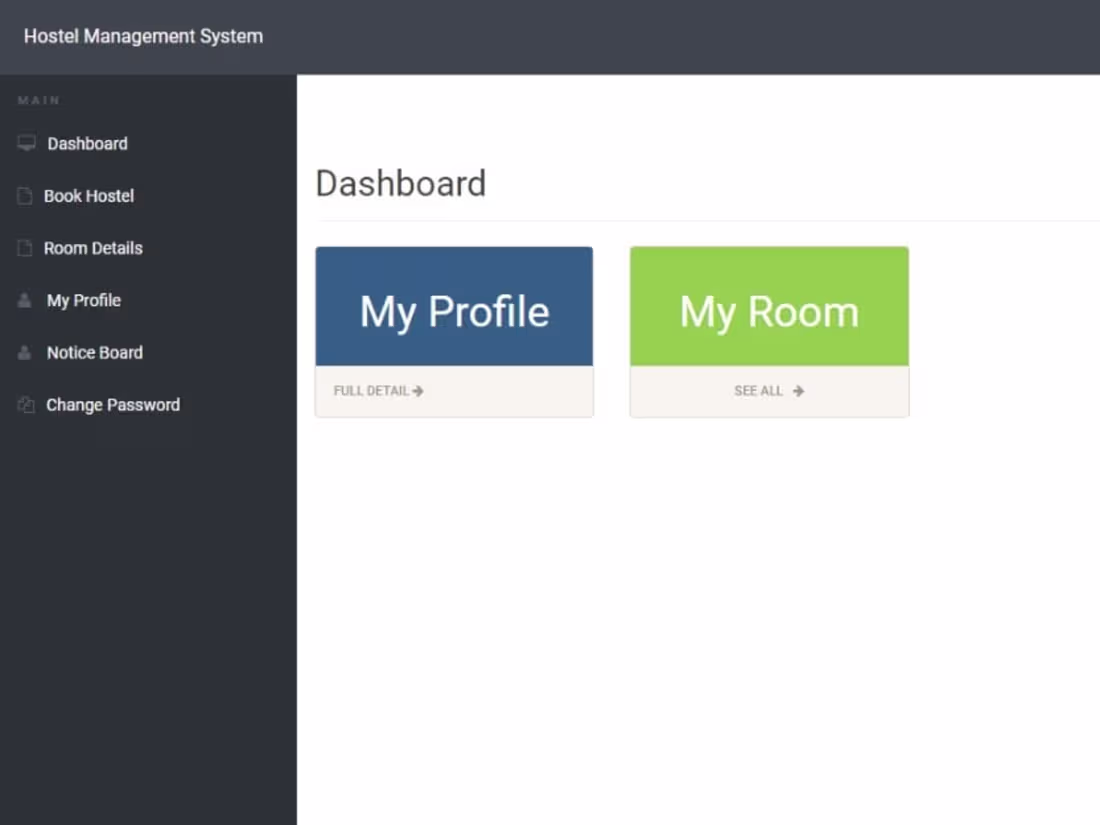This screenshot has height=825, width=1100.
Task: Click the Dashboard monitor icon in sidebar
Action: pos(27,143)
